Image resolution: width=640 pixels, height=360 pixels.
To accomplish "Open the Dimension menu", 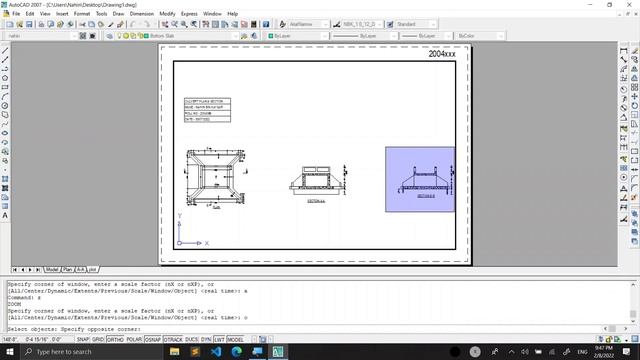I will tap(142, 14).
